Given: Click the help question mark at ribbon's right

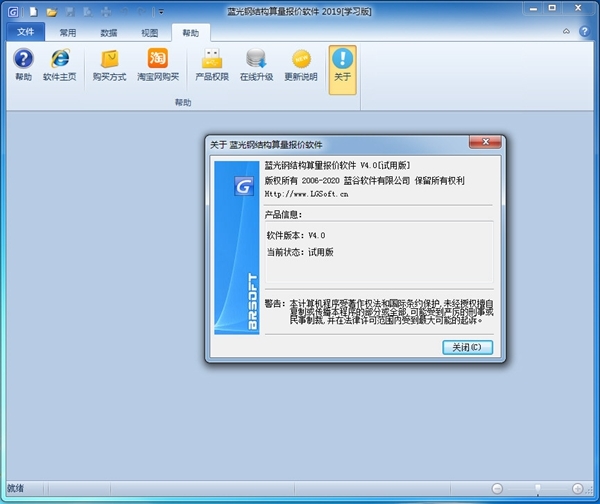Looking at the screenshot, I should point(584,31).
